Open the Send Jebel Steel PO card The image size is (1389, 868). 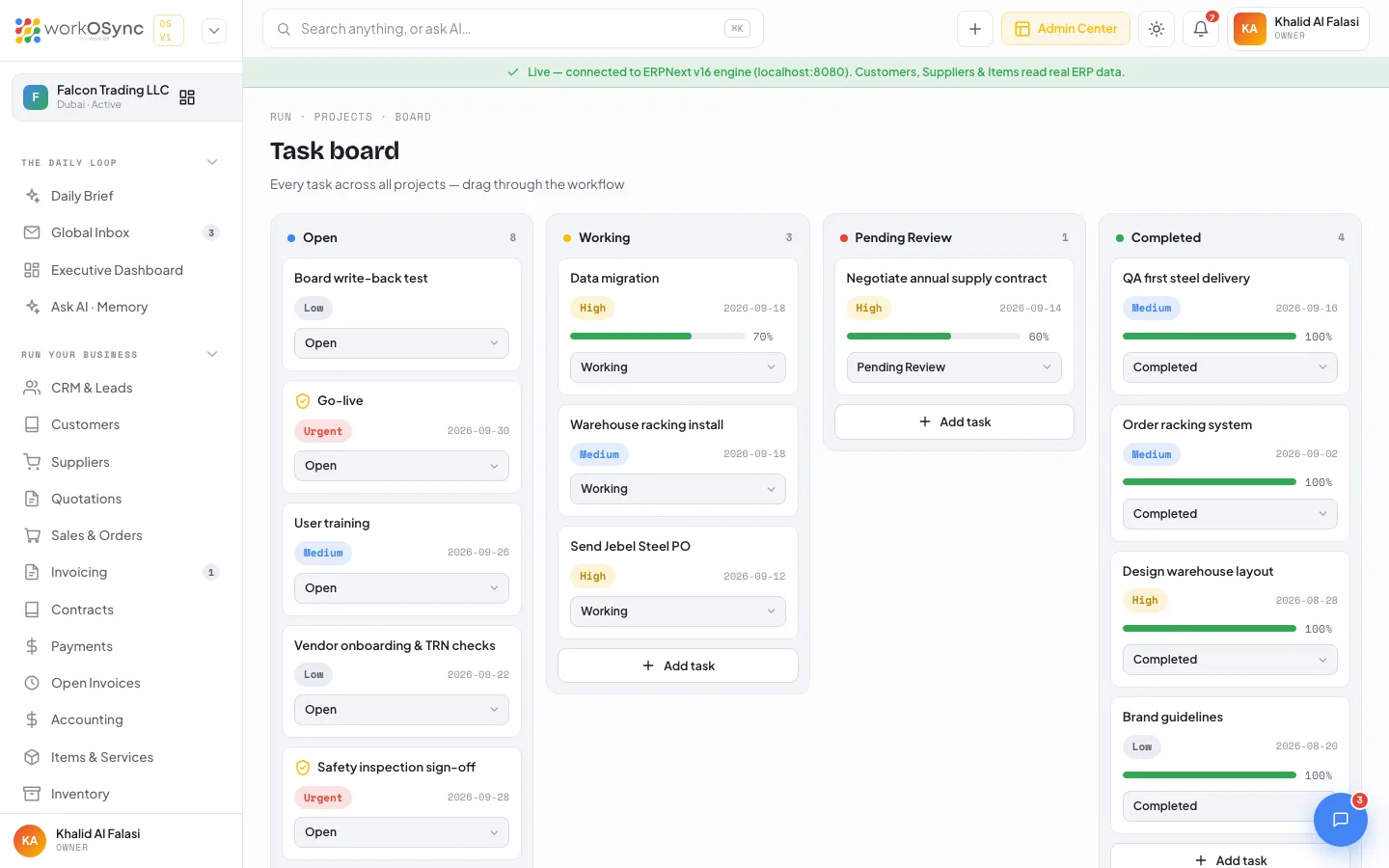point(678,582)
